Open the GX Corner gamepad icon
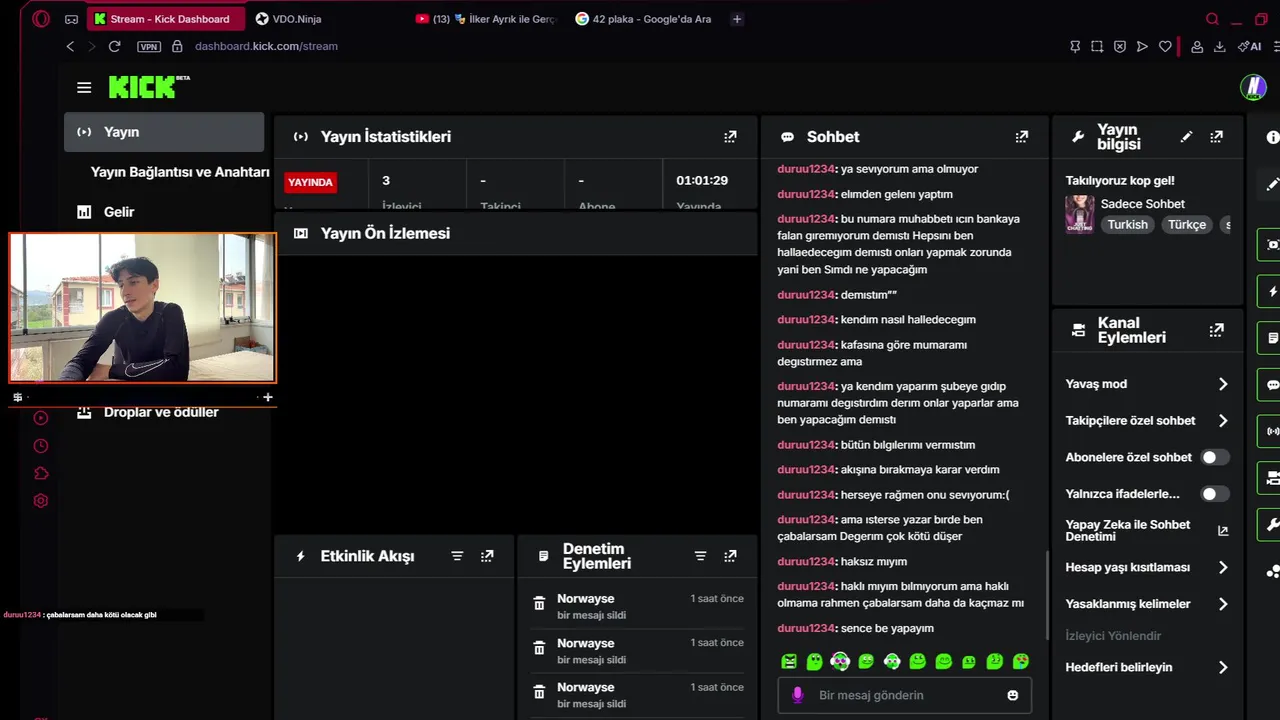Viewport: 1280px width, 720px height. (71, 19)
